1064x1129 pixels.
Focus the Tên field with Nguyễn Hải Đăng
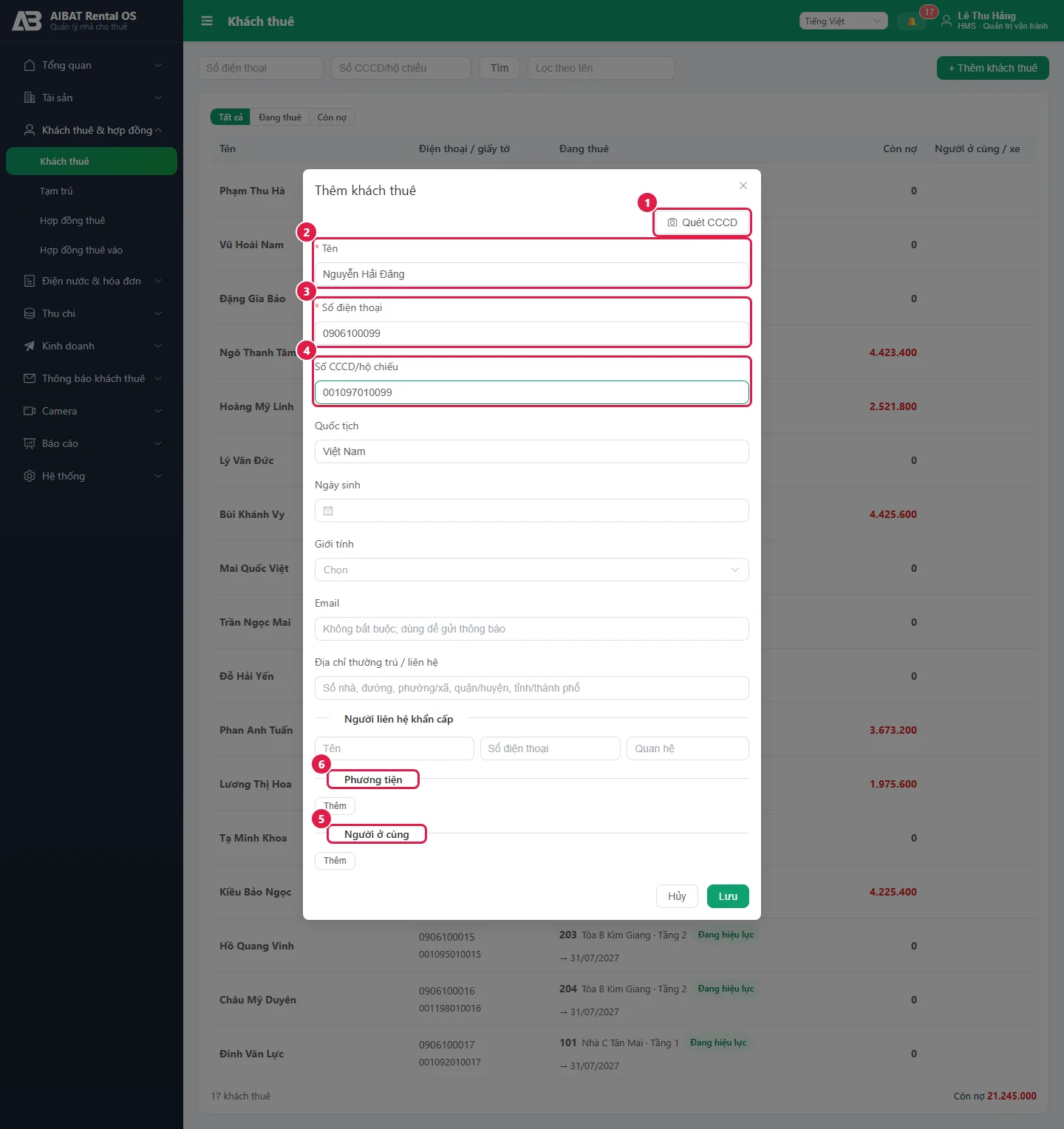[532, 274]
